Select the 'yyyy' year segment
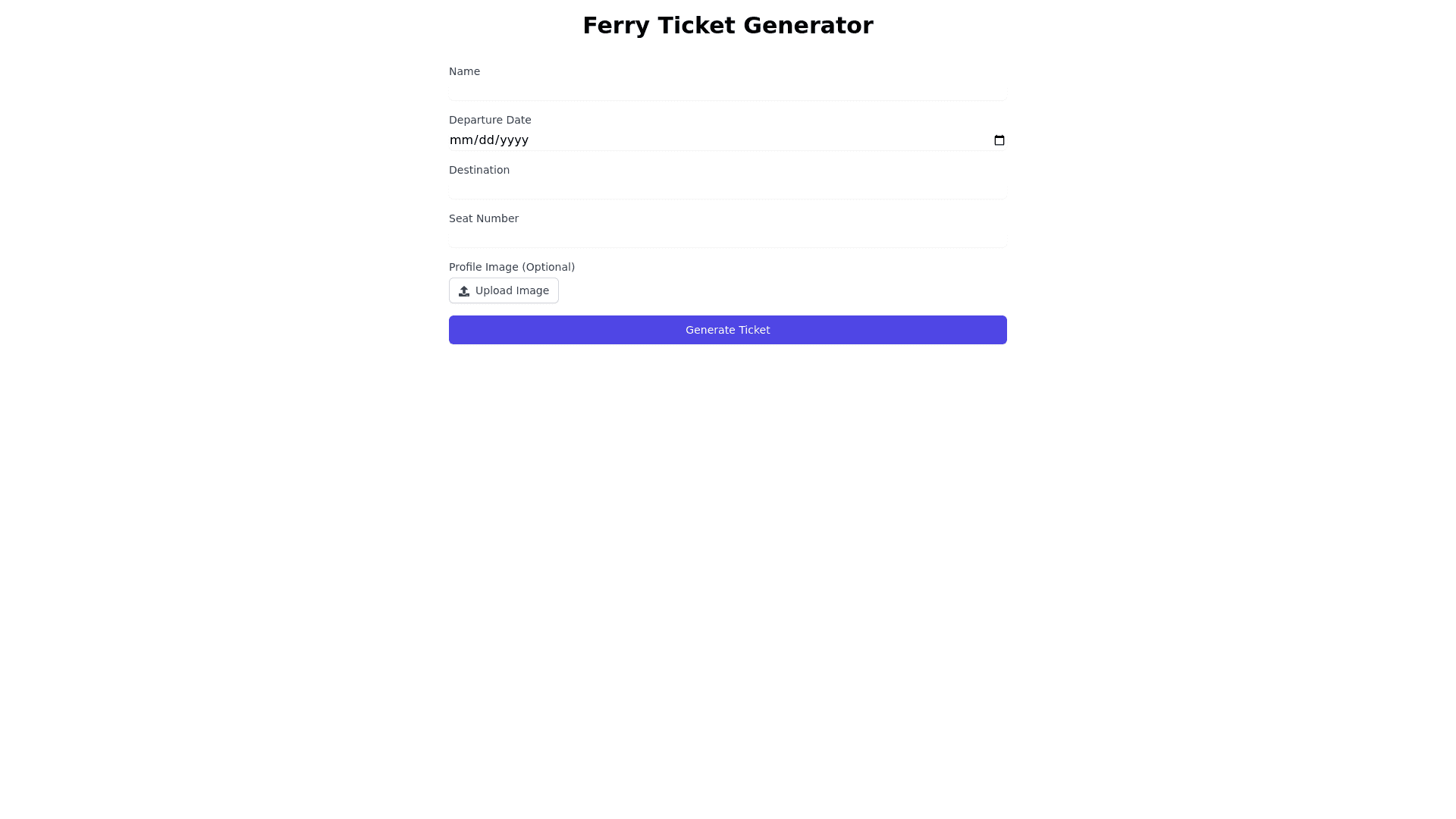Image resolution: width=1456 pixels, height=819 pixels. (514, 140)
